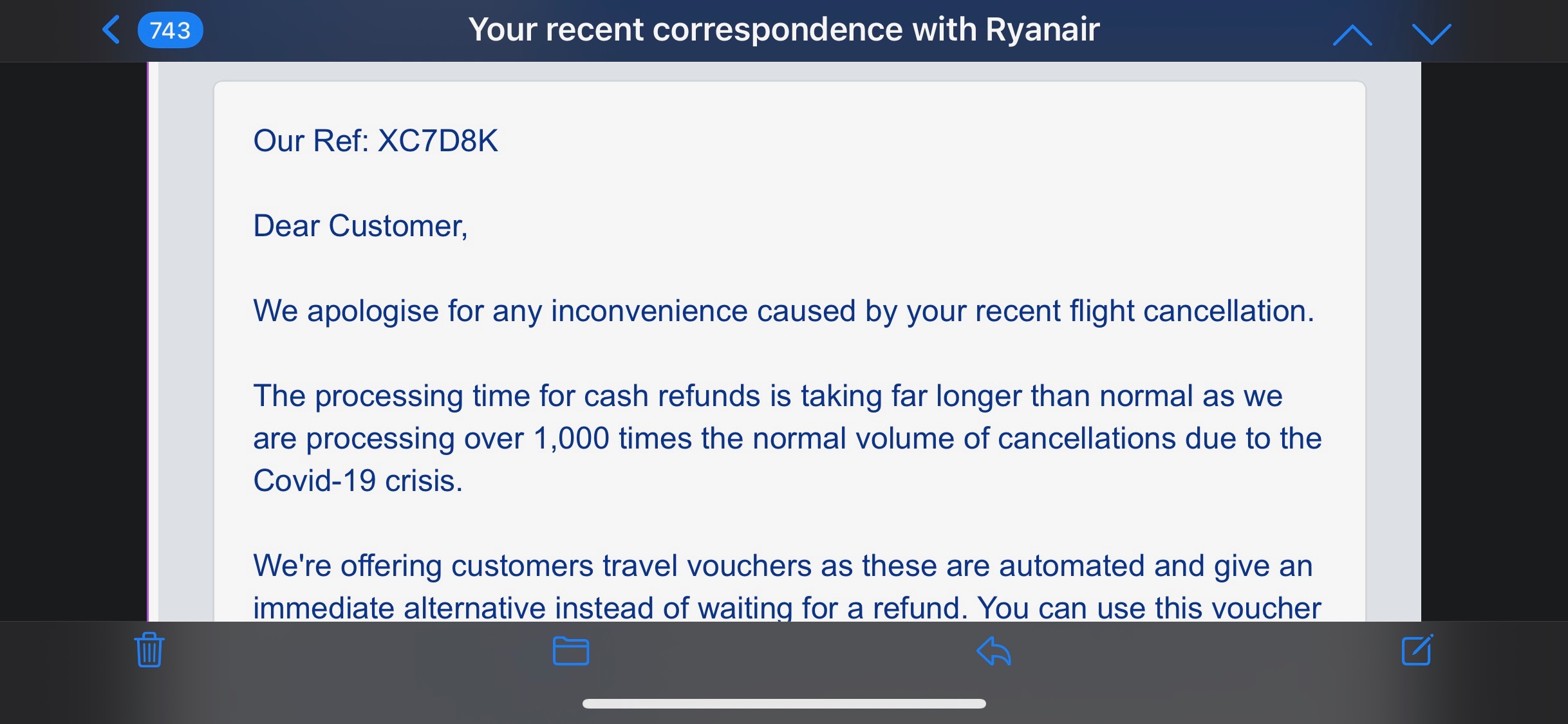The image size is (1568, 724).
Task: Tap the reply arrow icon
Action: click(994, 651)
